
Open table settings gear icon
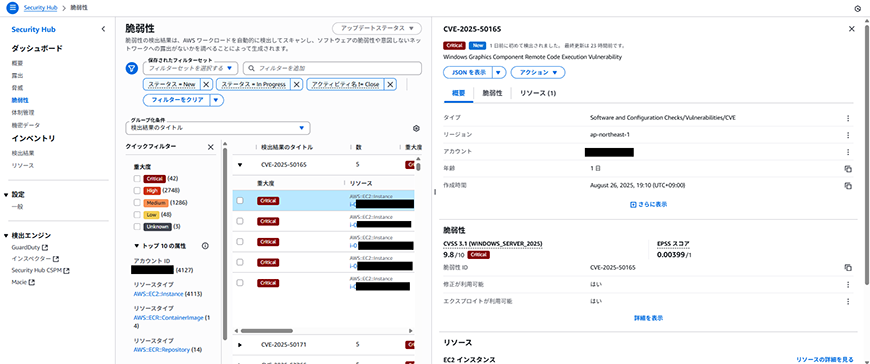(x=416, y=128)
